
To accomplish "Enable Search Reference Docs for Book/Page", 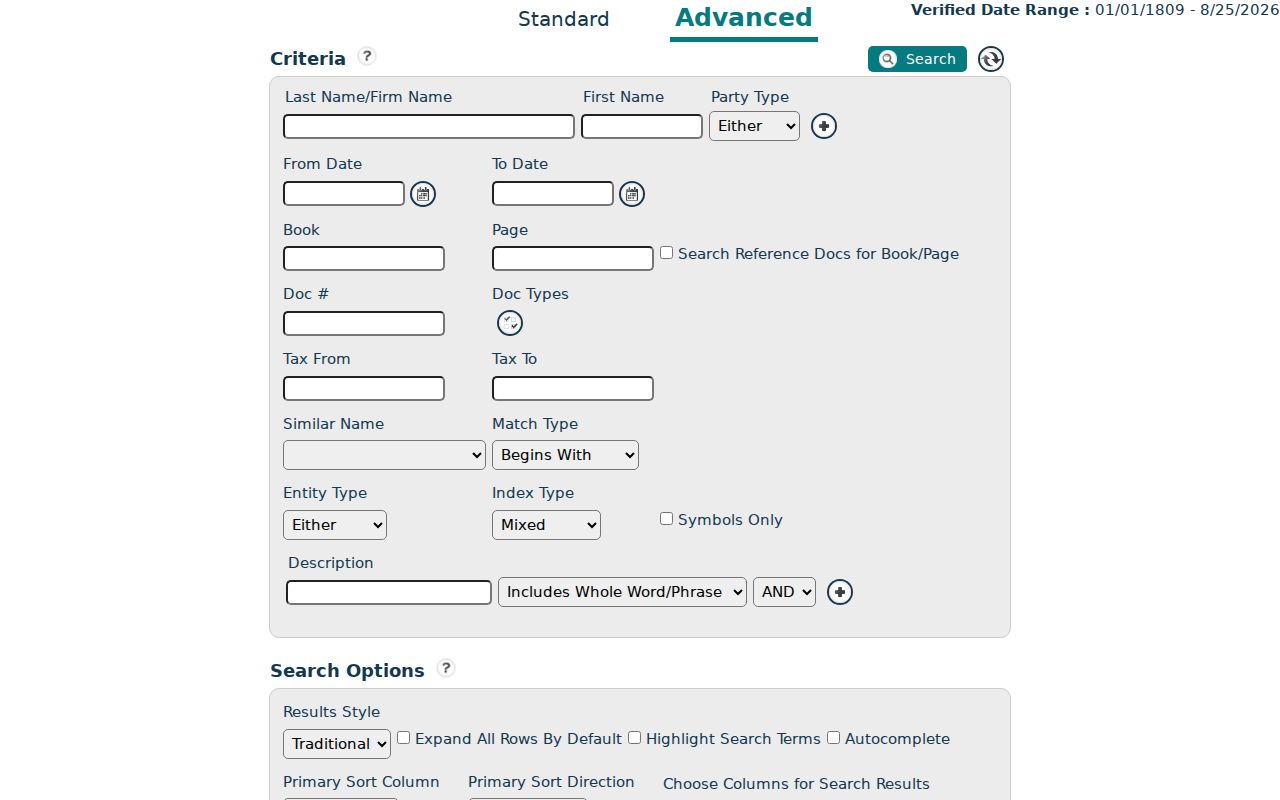I will (666, 253).
